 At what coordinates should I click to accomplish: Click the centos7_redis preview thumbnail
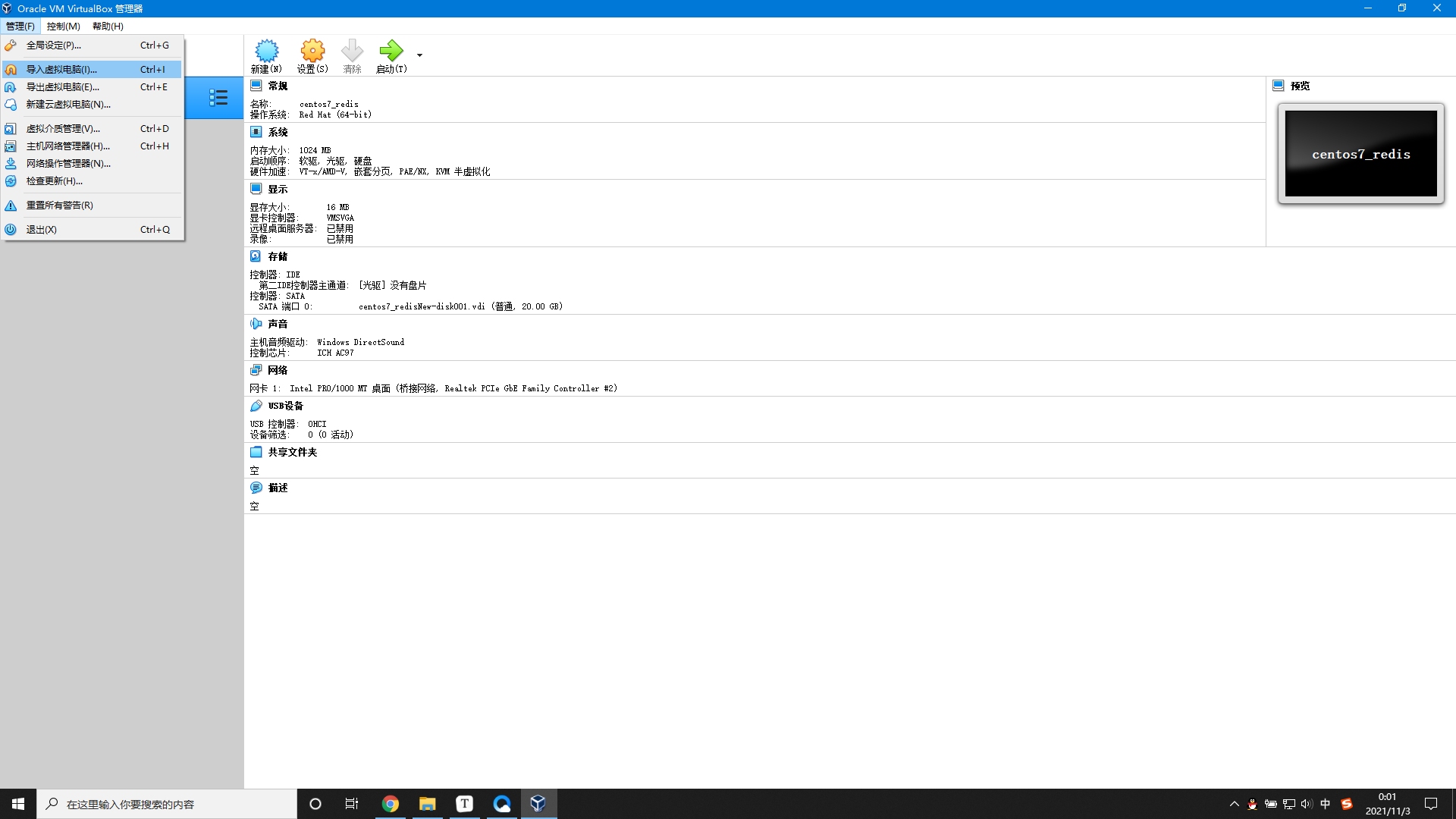tap(1360, 154)
